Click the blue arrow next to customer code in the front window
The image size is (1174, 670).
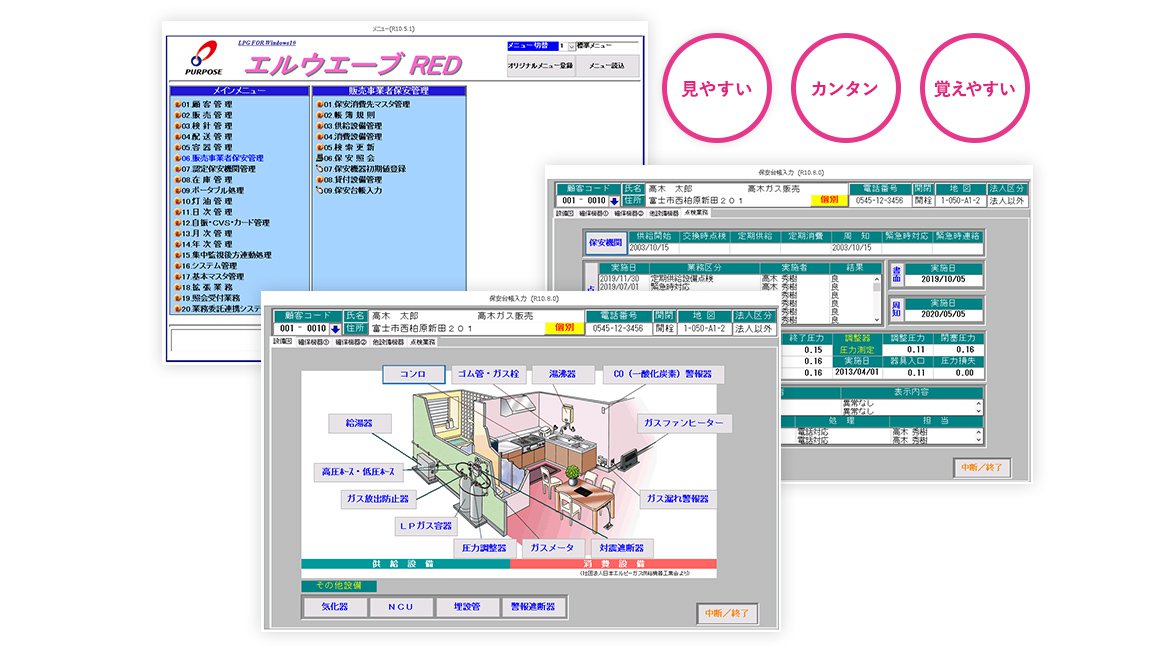(335, 329)
